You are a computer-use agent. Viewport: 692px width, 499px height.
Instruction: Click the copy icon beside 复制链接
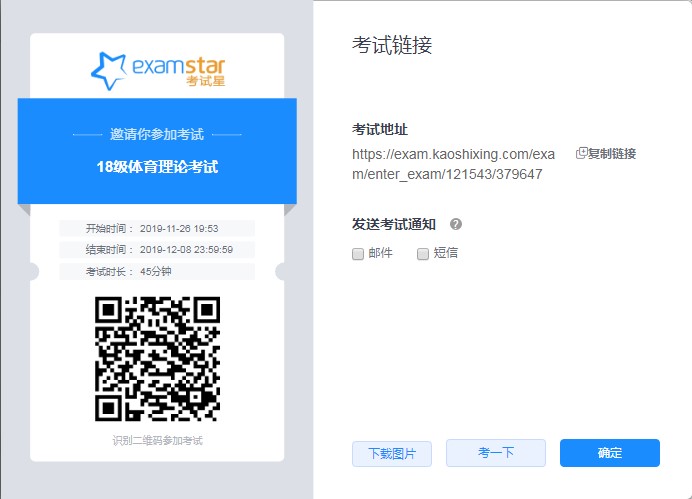click(x=581, y=153)
